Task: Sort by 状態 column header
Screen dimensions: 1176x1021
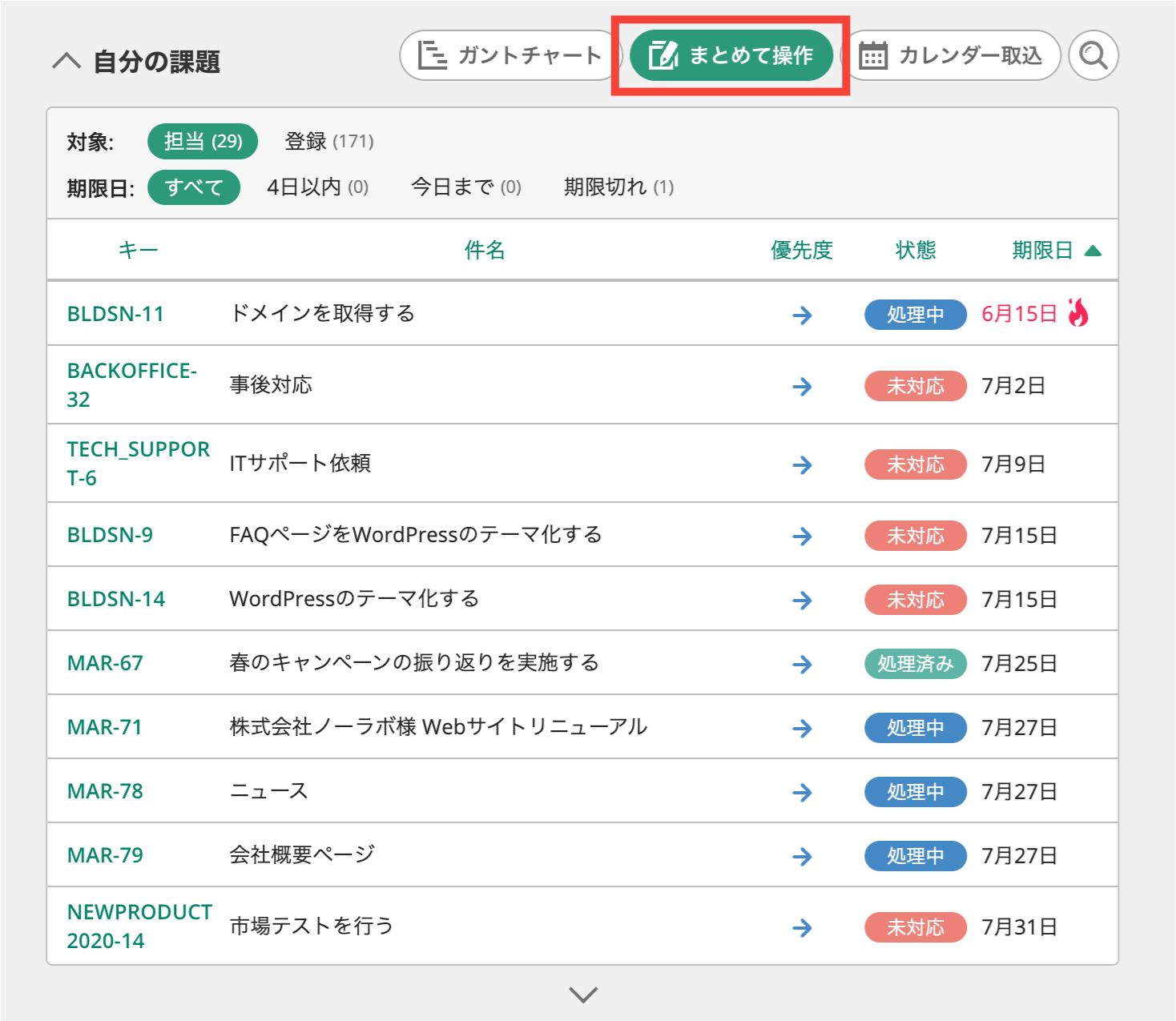Action: click(916, 251)
